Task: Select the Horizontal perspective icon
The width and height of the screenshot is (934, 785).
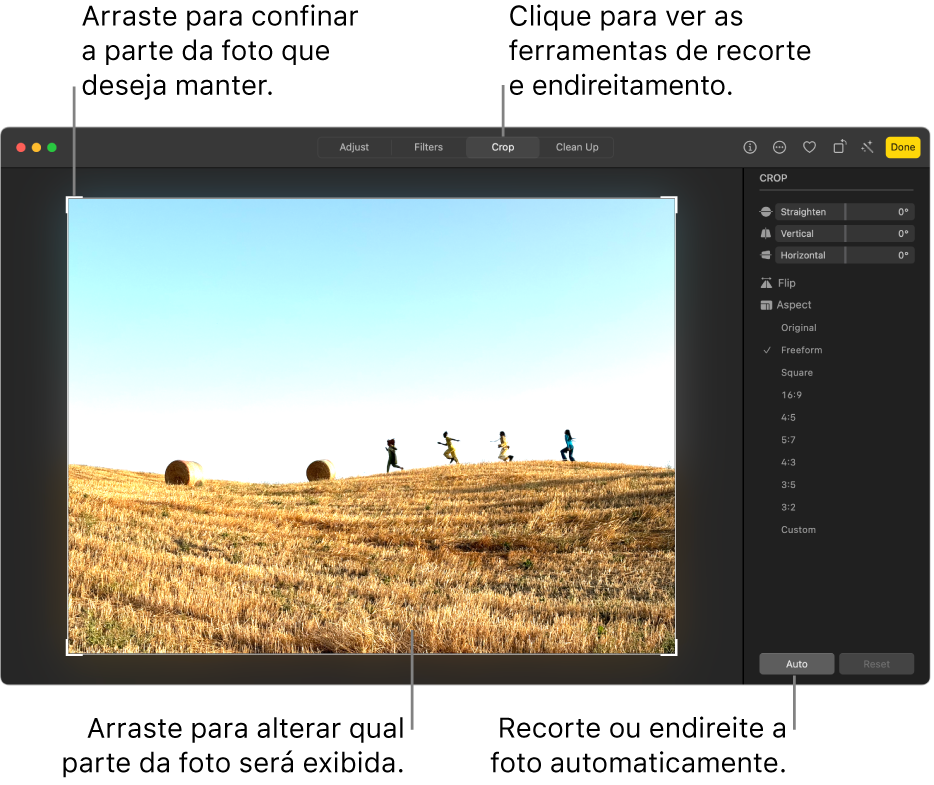Action: [x=766, y=255]
